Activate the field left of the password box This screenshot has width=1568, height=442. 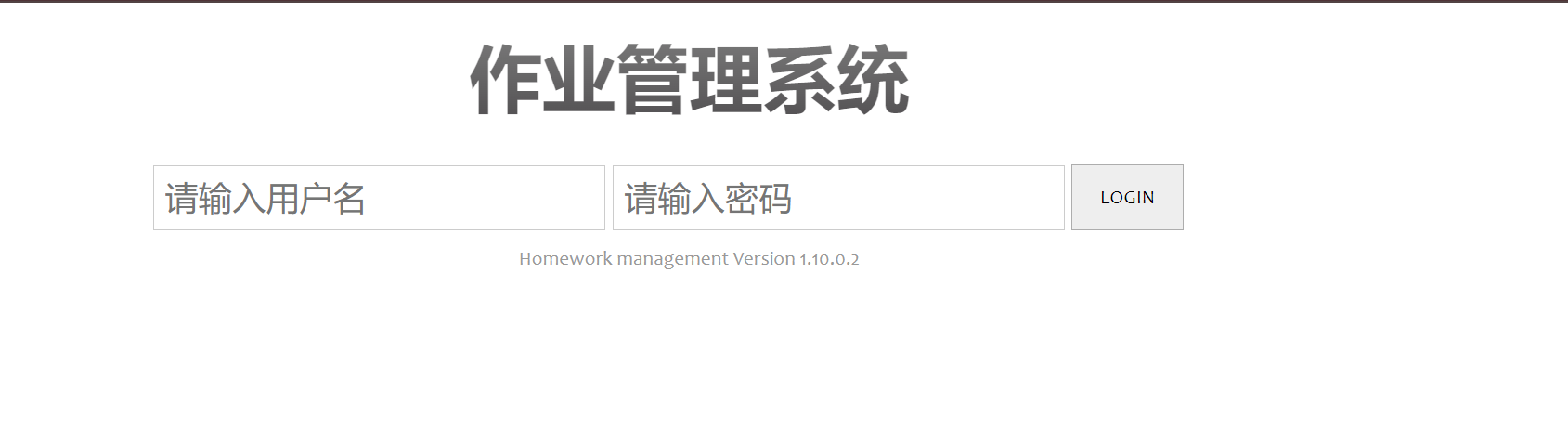pos(379,198)
